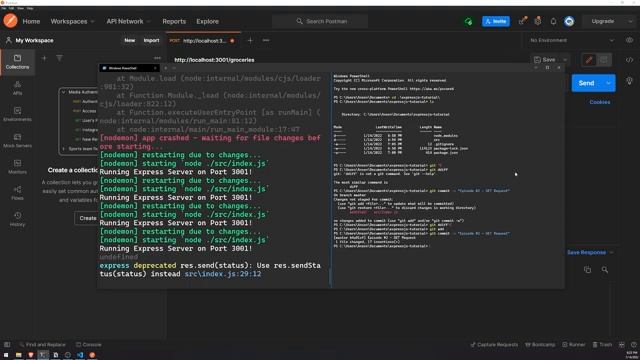Click the blue Send button

pyautogui.click(x=587, y=83)
